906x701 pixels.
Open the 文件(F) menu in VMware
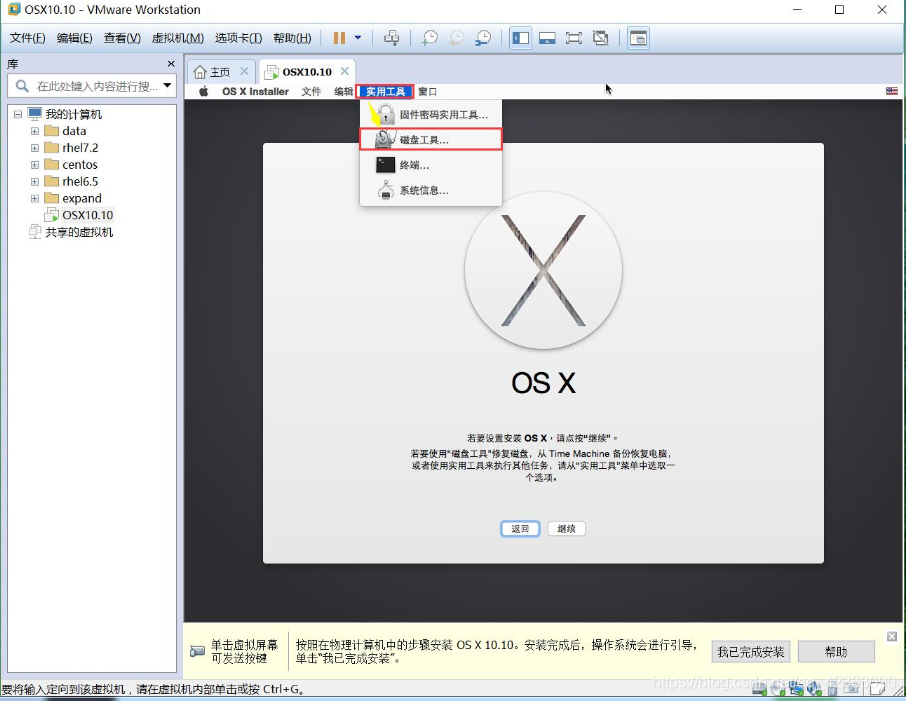(28, 38)
